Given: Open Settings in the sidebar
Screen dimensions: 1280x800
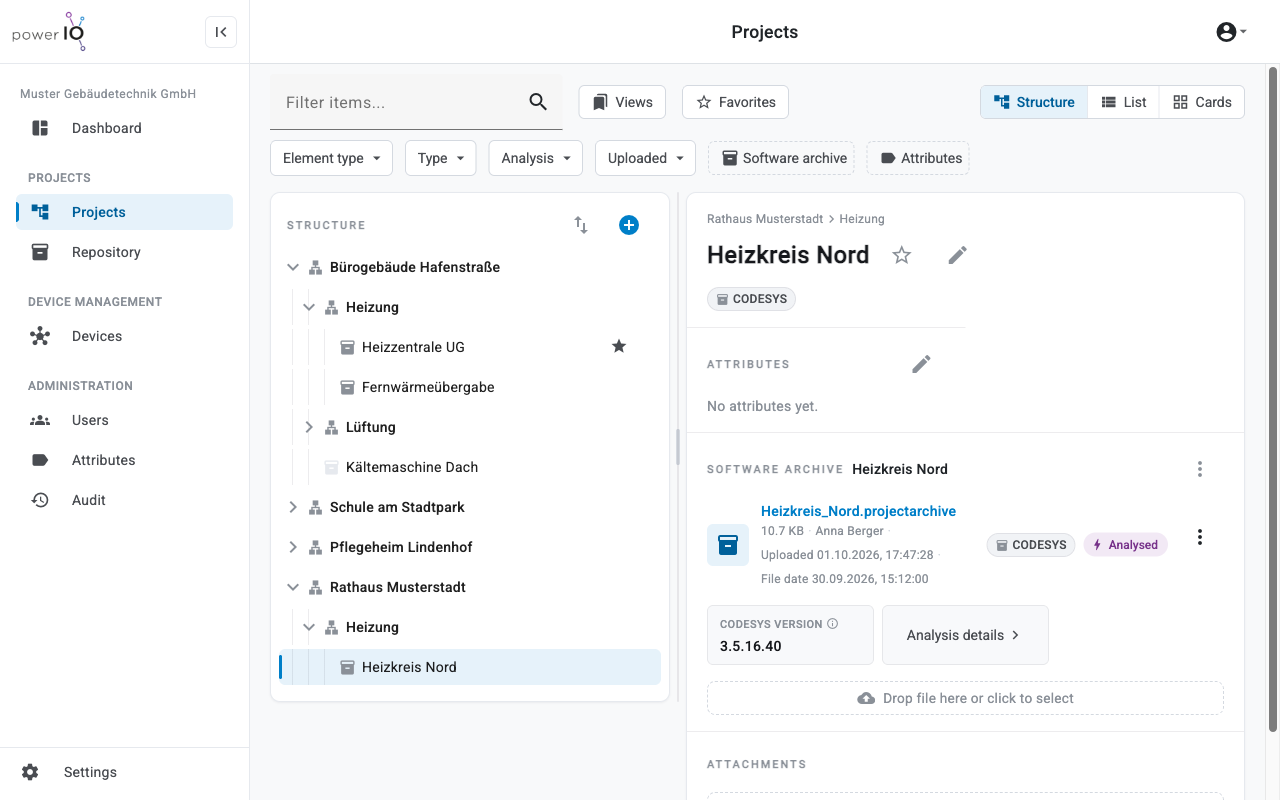Looking at the screenshot, I should [x=124, y=772].
